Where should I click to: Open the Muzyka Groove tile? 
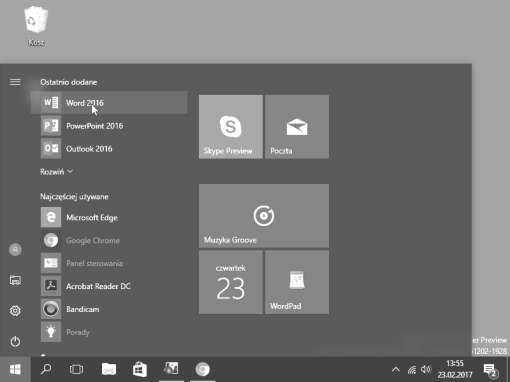click(264, 216)
